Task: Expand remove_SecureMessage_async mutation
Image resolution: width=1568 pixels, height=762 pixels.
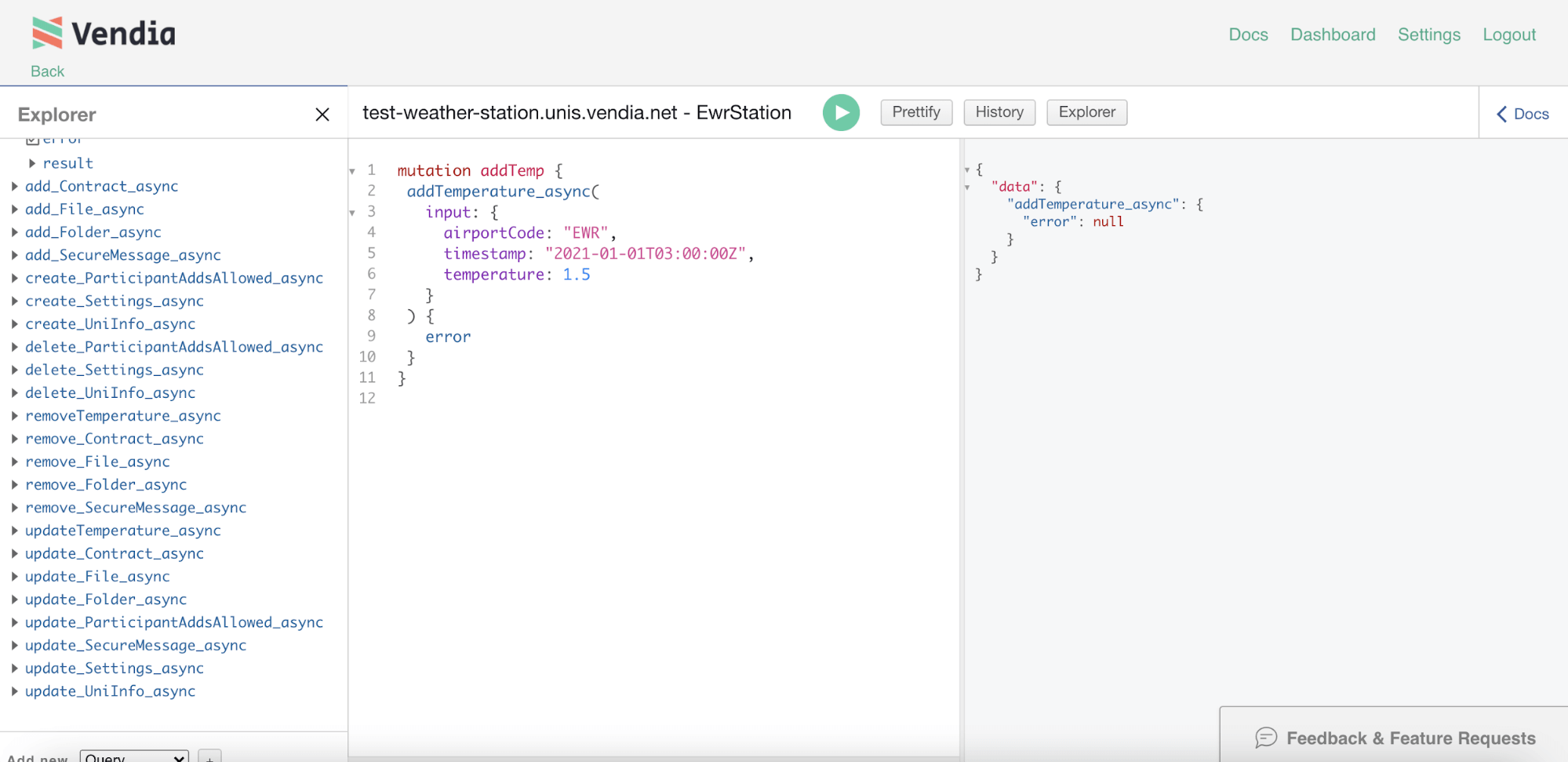Action: pos(15,508)
